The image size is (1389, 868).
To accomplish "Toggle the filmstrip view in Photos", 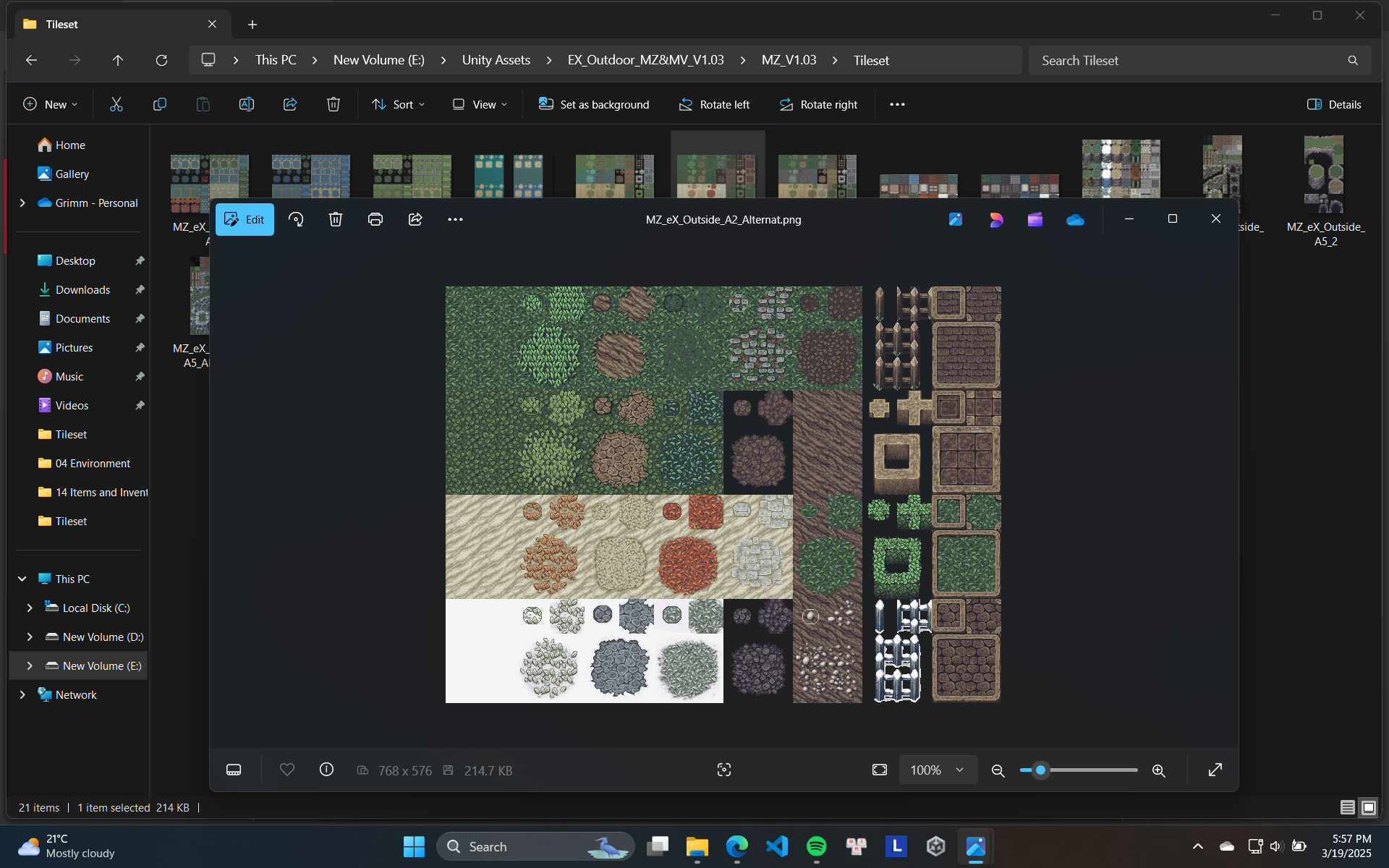I will [234, 770].
